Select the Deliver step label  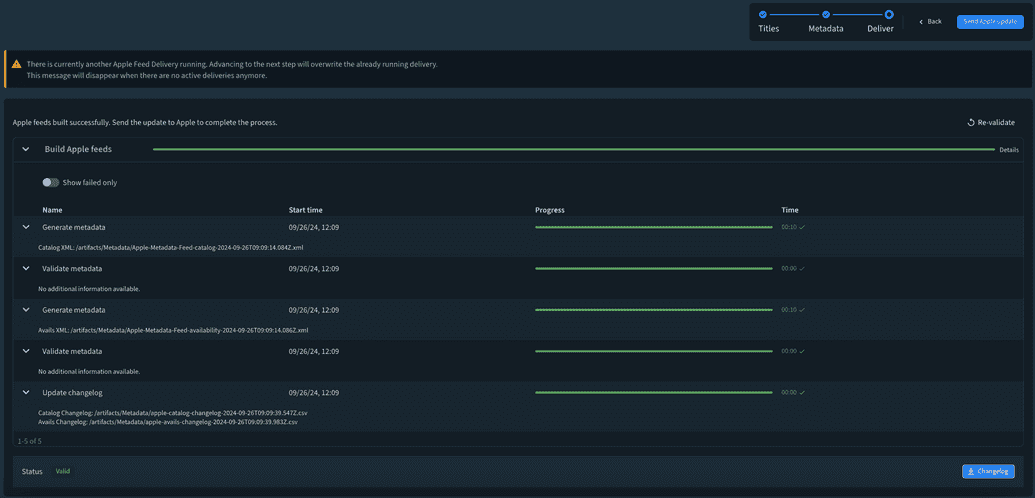(x=881, y=29)
